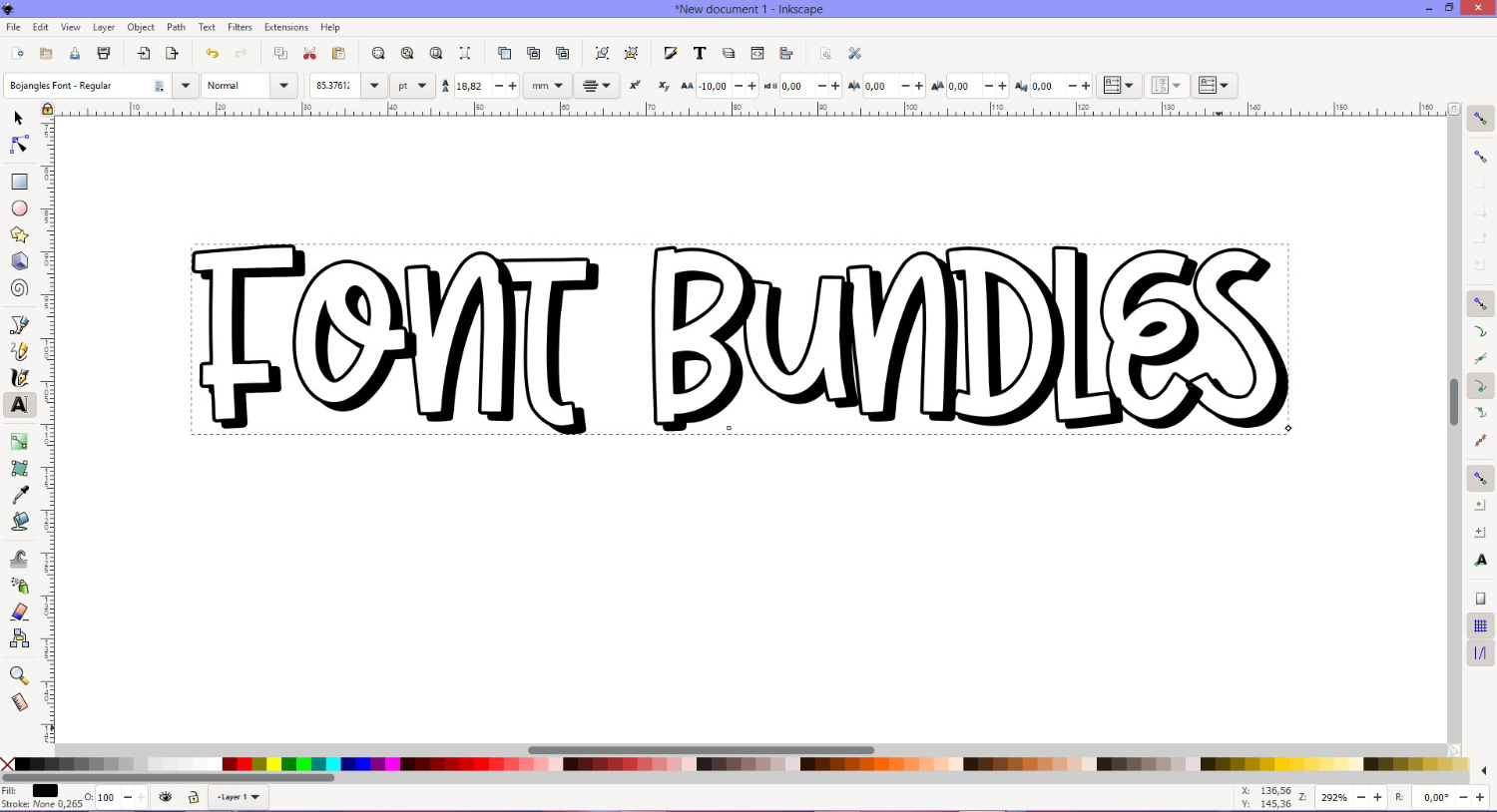Select the Spiral tool
This screenshot has height=812, width=1497.
(x=19, y=288)
